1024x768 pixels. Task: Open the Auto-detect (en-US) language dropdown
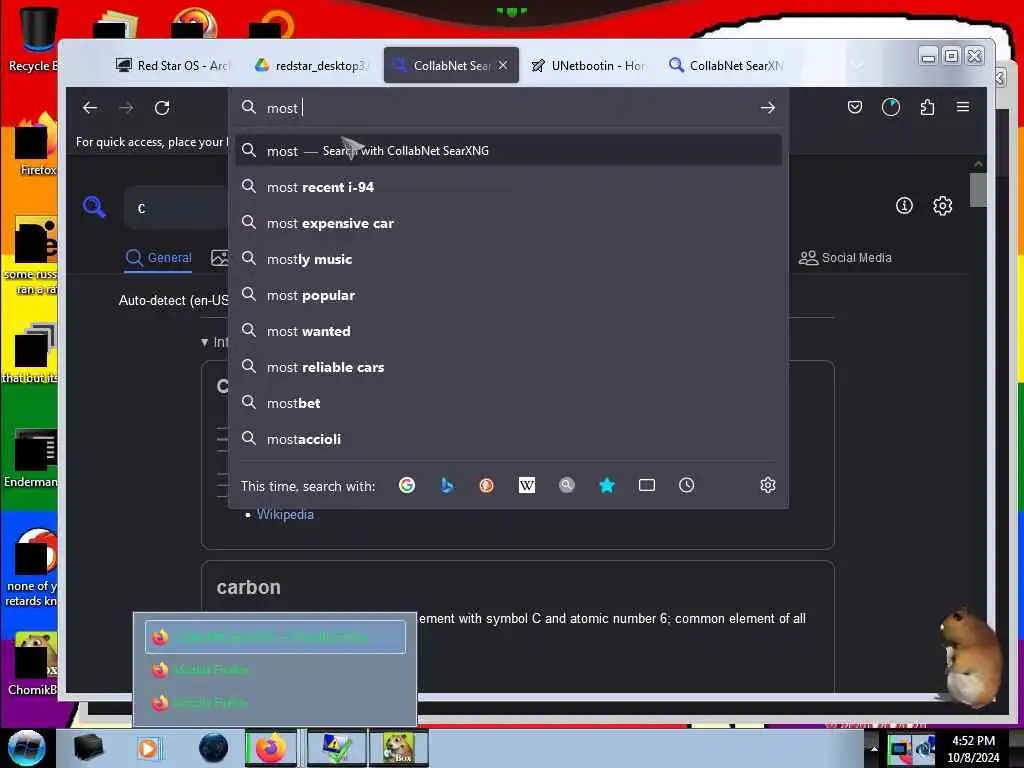174,300
